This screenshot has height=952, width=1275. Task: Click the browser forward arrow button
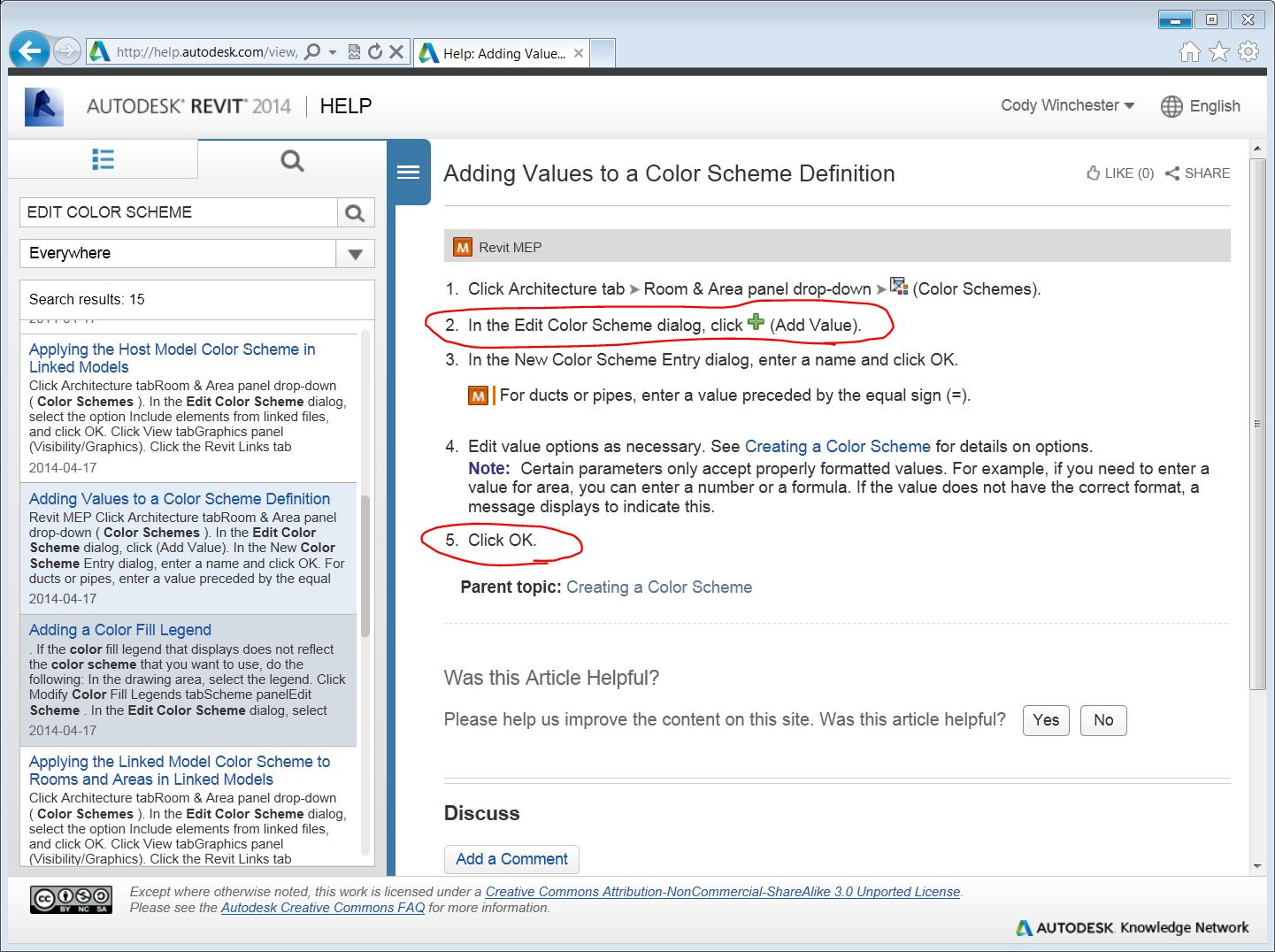[67, 52]
